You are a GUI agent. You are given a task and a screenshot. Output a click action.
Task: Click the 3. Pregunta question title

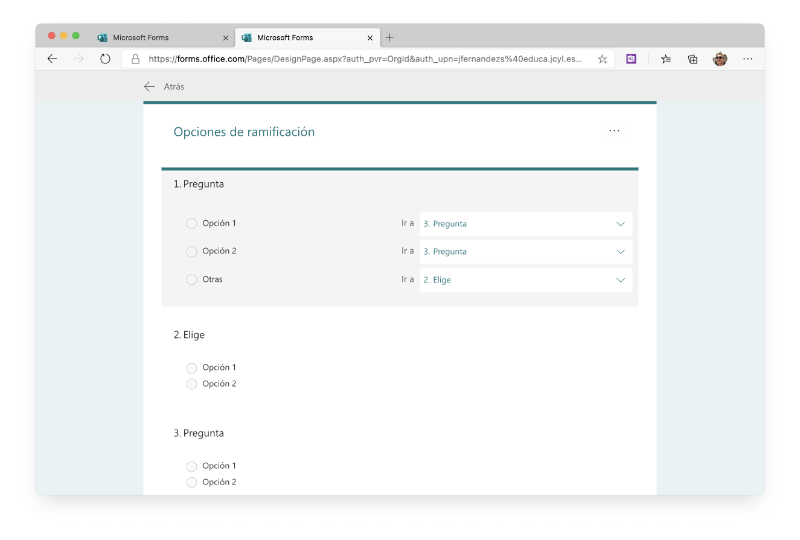coord(198,433)
